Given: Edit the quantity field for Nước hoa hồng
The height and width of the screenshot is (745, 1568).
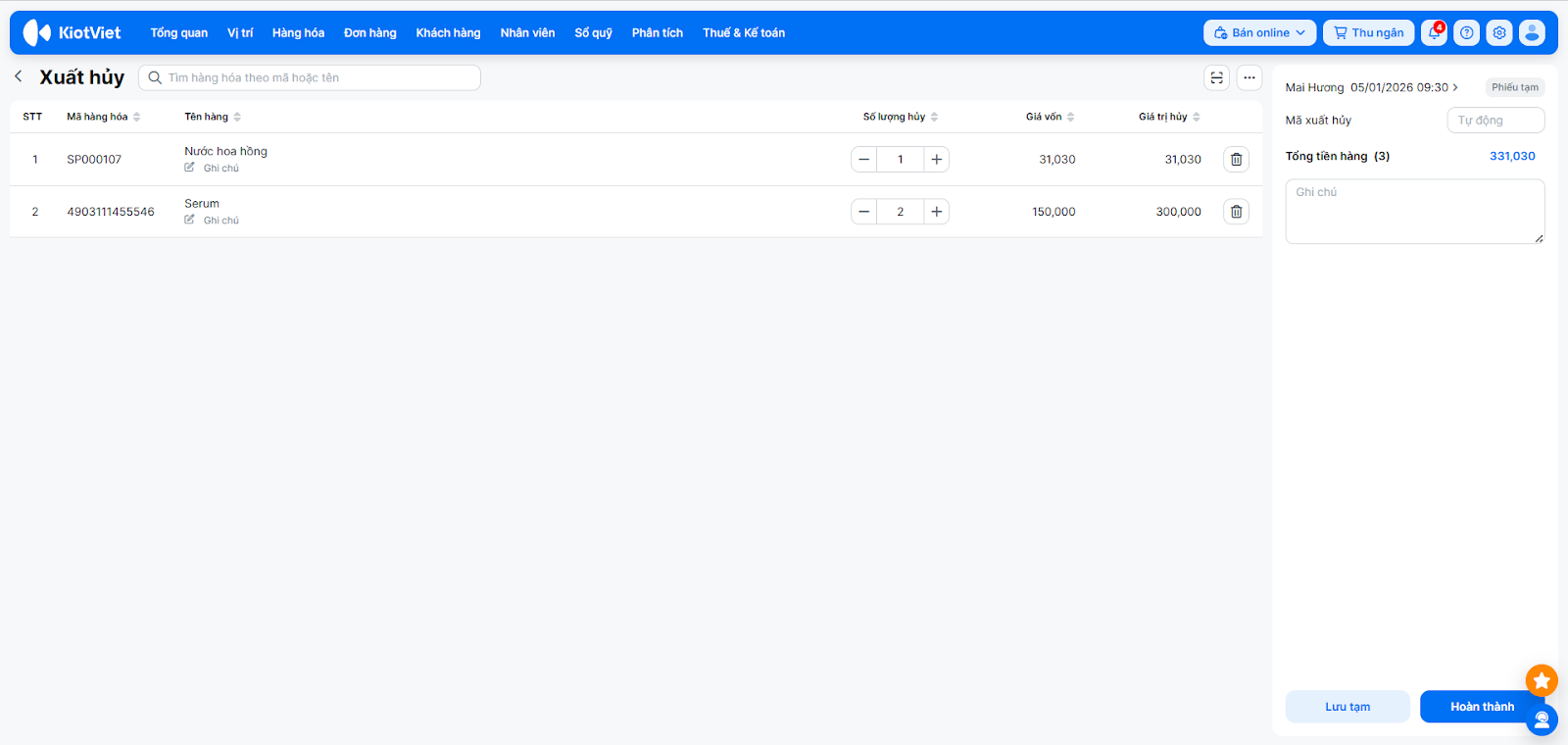Looking at the screenshot, I should tap(901, 159).
